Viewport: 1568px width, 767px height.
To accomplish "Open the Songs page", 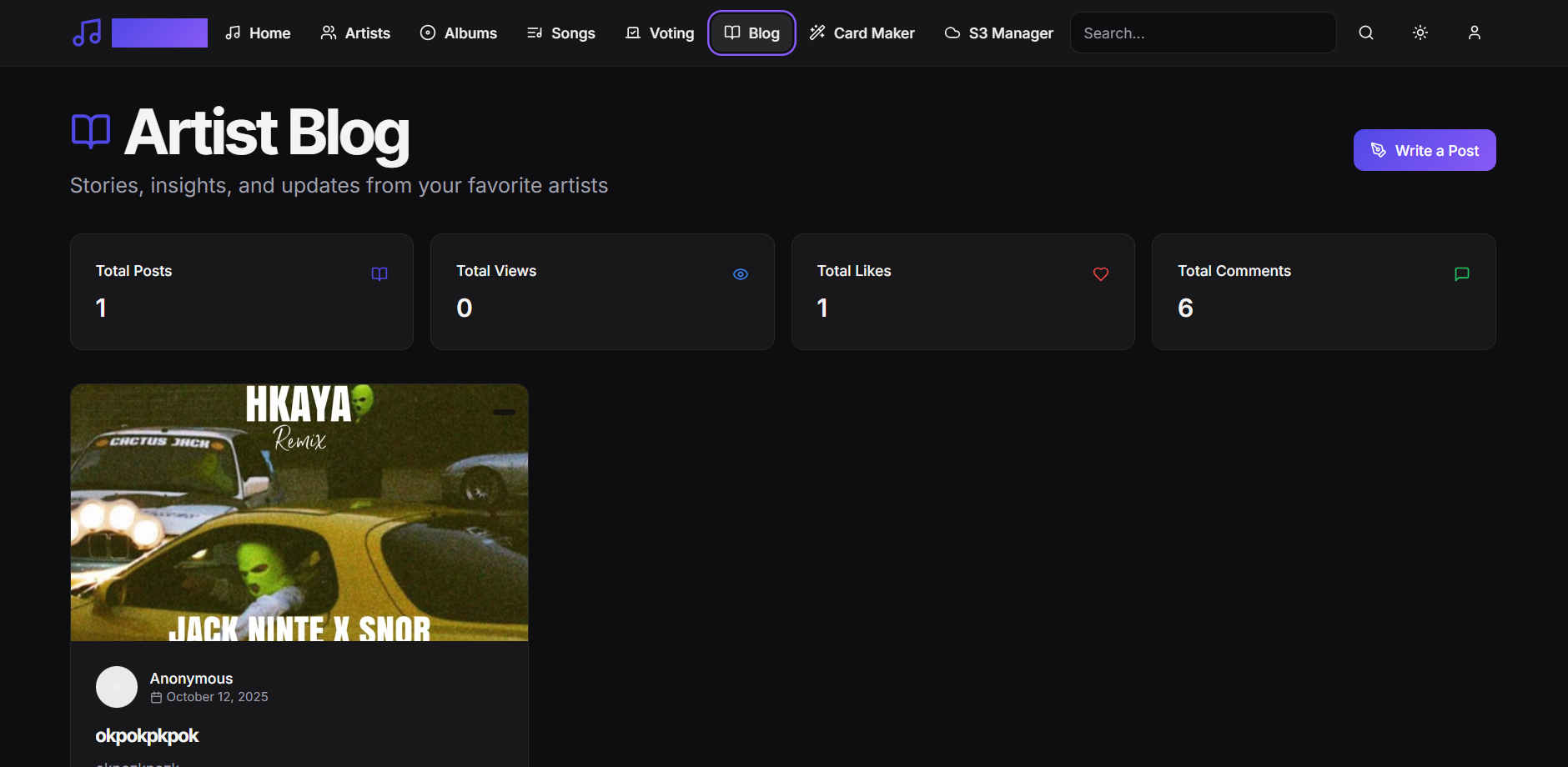I will click(x=561, y=33).
